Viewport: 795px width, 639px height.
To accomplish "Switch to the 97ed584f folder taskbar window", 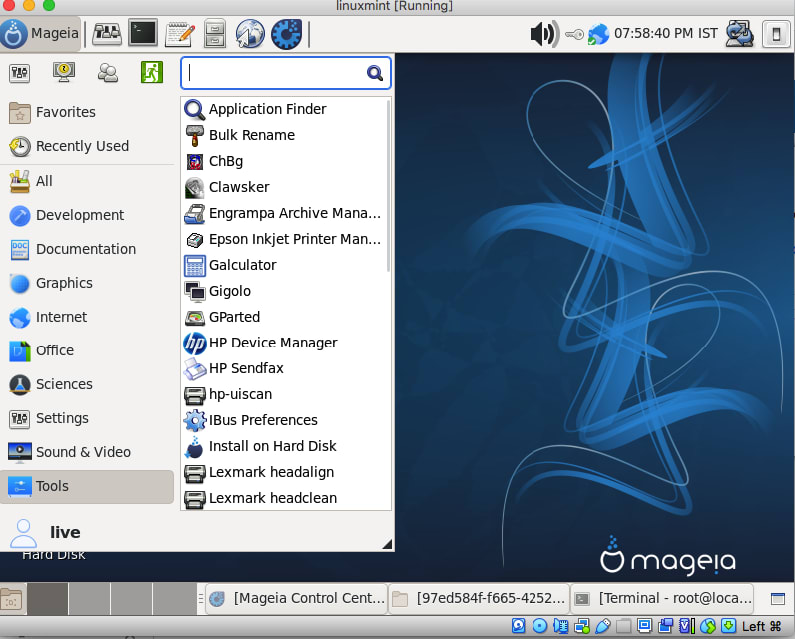I will (479, 599).
